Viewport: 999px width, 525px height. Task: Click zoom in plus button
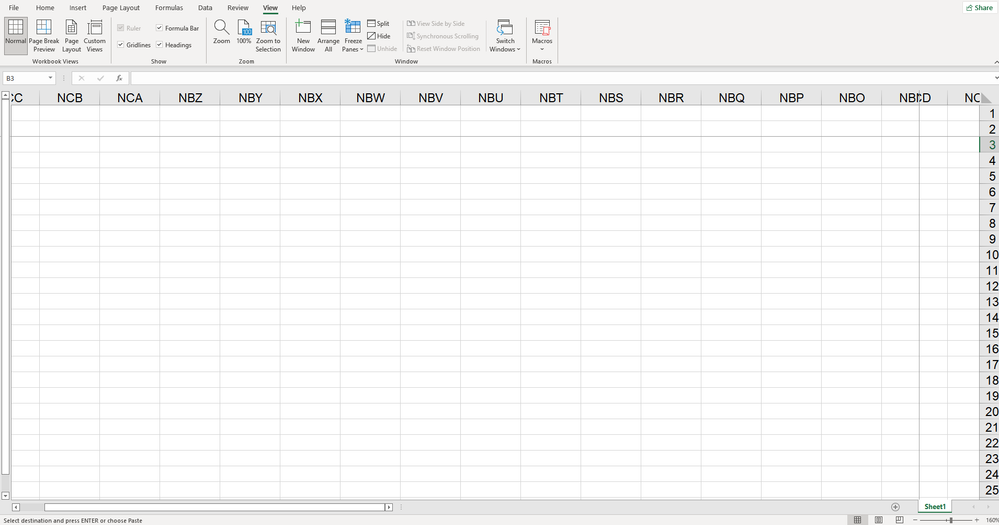tap(977, 521)
